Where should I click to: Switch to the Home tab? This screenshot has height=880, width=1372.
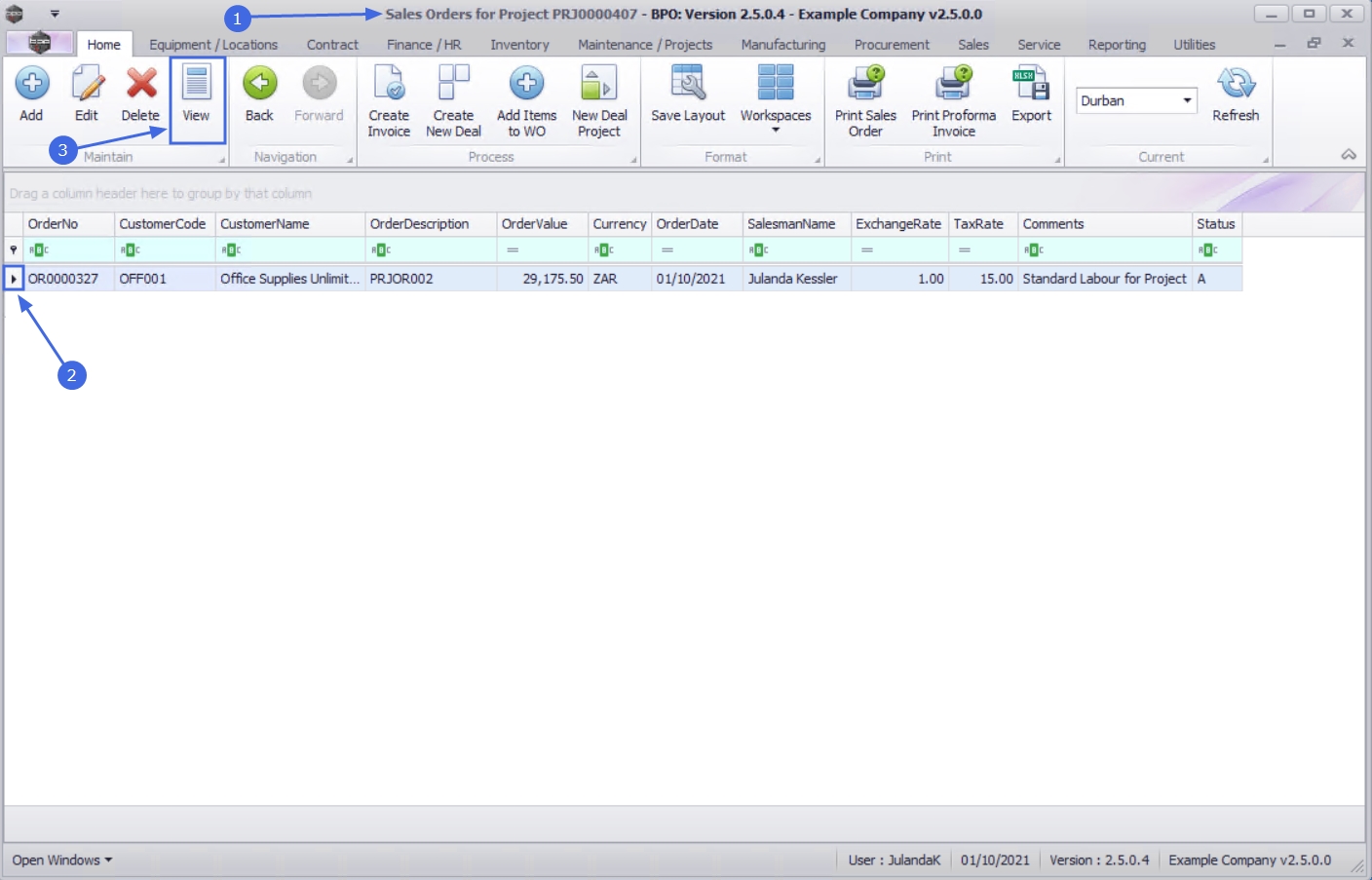(x=103, y=45)
